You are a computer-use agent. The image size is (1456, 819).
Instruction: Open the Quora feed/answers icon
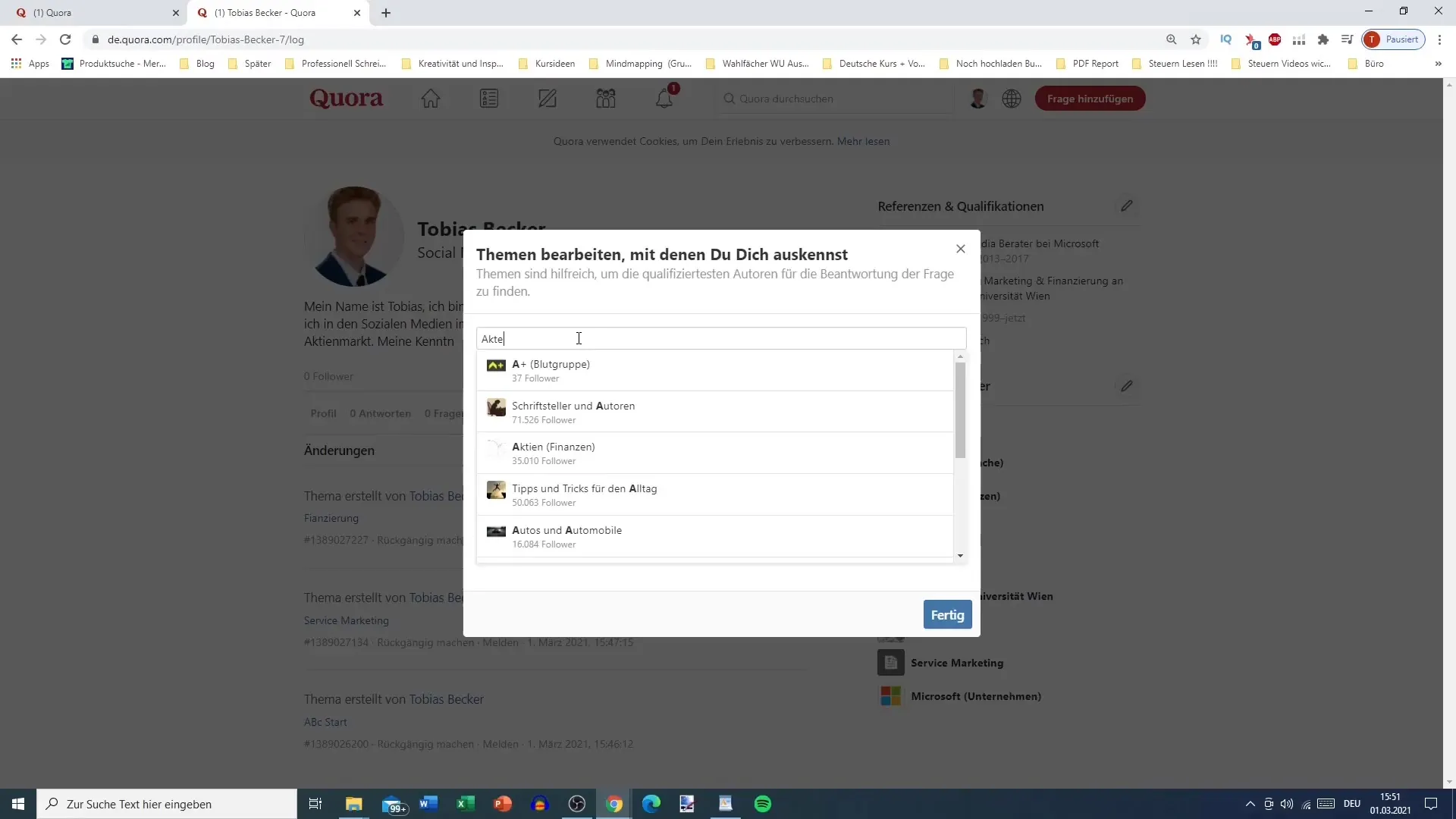pyautogui.click(x=489, y=97)
